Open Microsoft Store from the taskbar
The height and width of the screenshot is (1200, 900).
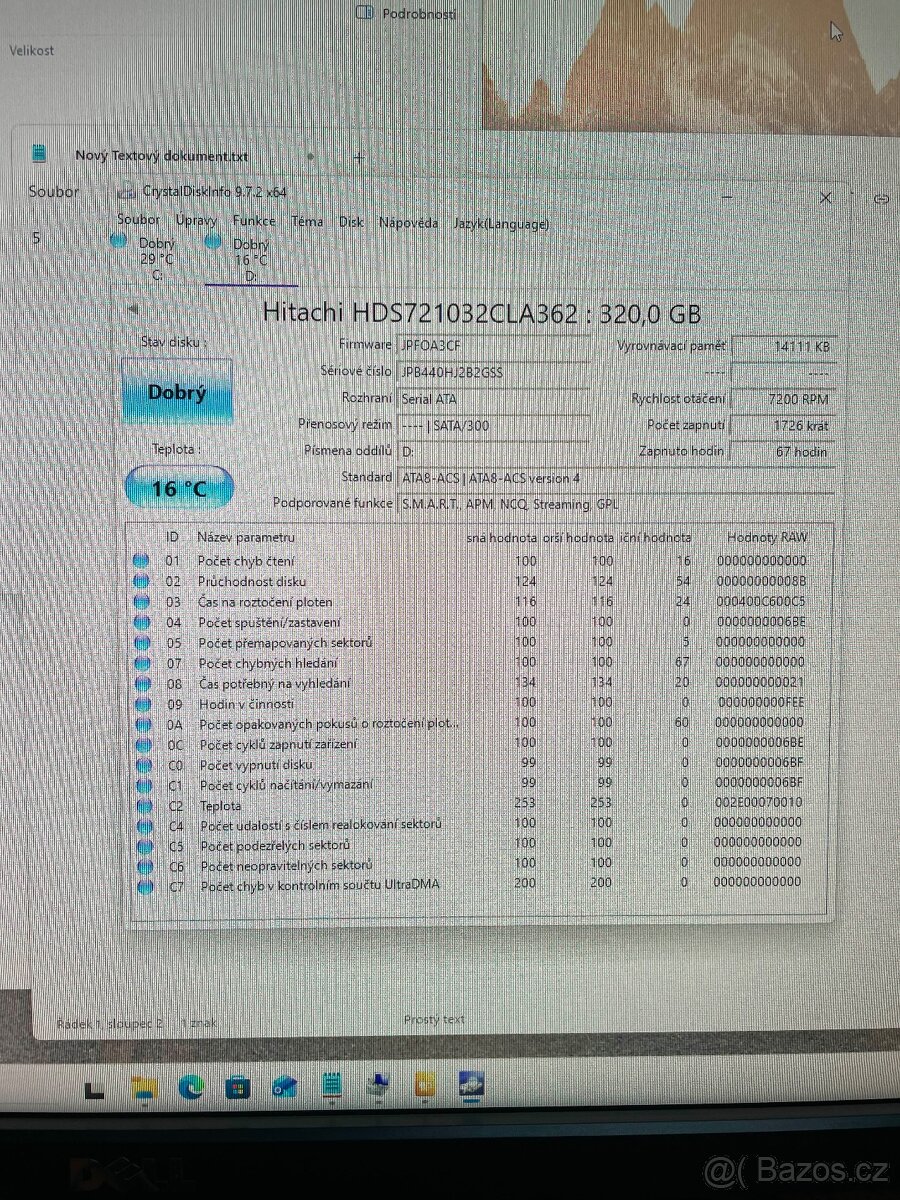pyautogui.click(x=237, y=1087)
